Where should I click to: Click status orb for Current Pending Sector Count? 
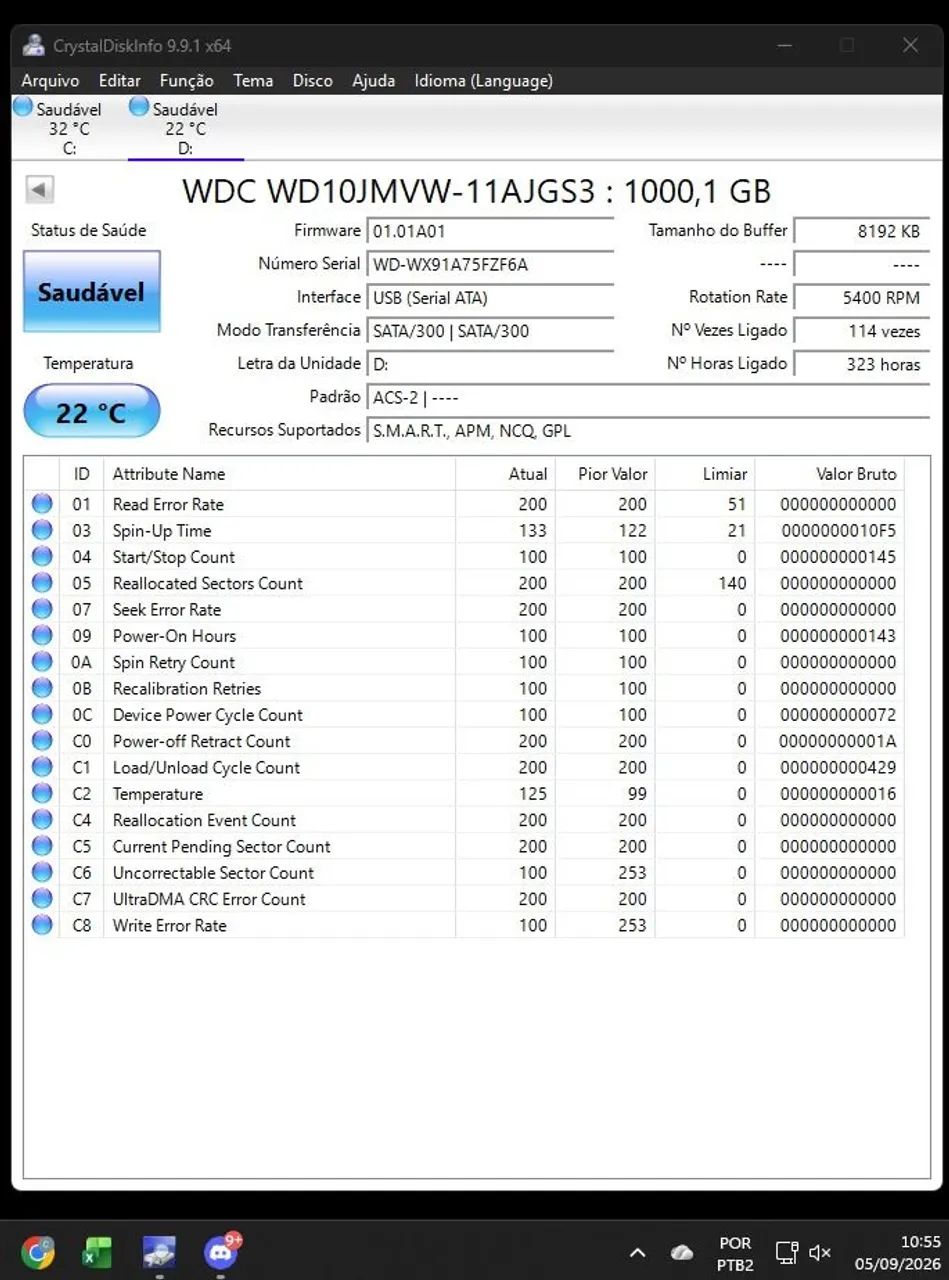(42, 846)
